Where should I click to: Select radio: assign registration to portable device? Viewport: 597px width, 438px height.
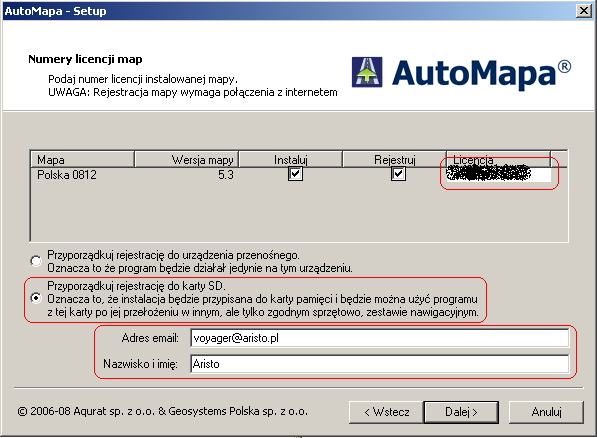tap(36, 261)
